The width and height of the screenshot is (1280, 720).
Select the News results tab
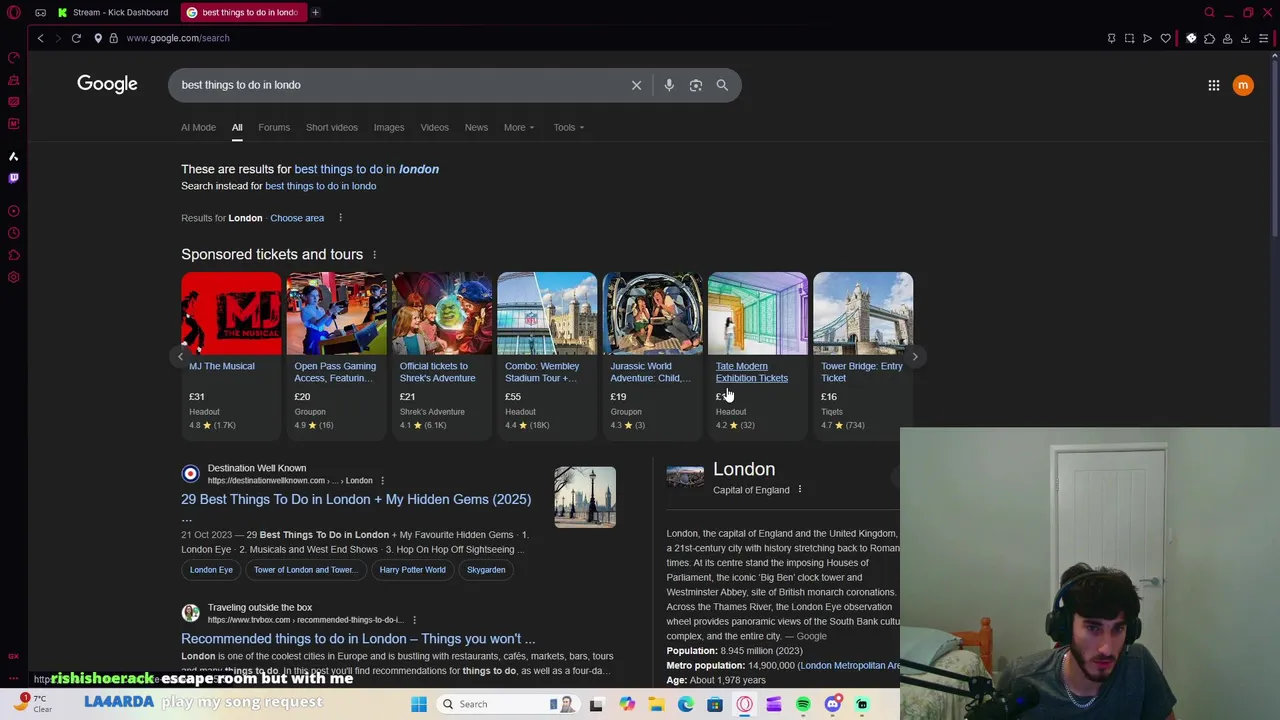pyautogui.click(x=476, y=127)
